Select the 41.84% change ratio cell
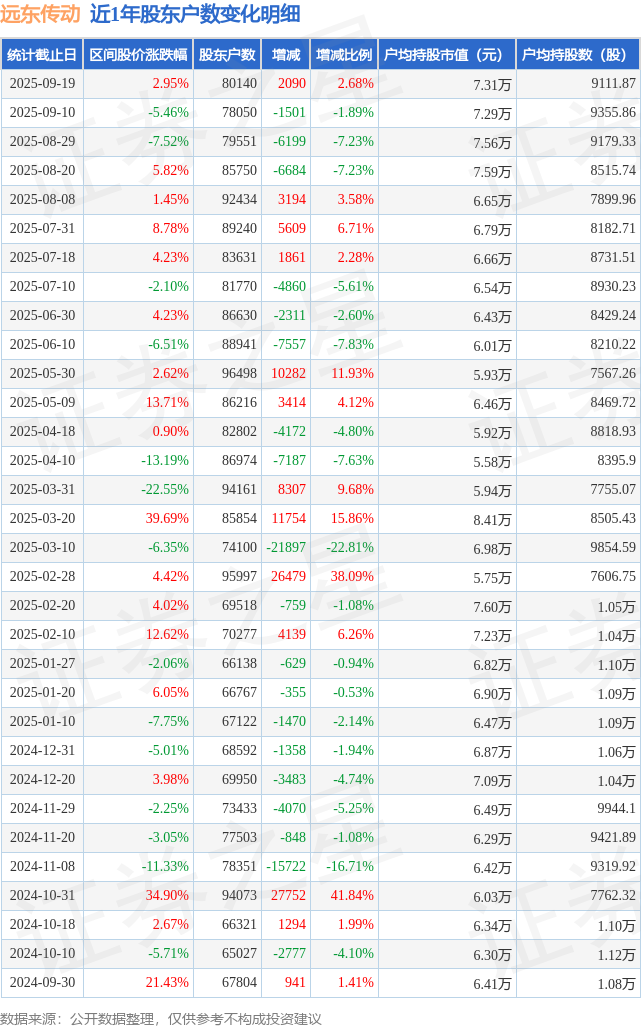Image resolution: width=641 pixels, height=1028 pixels. [x=353, y=896]
